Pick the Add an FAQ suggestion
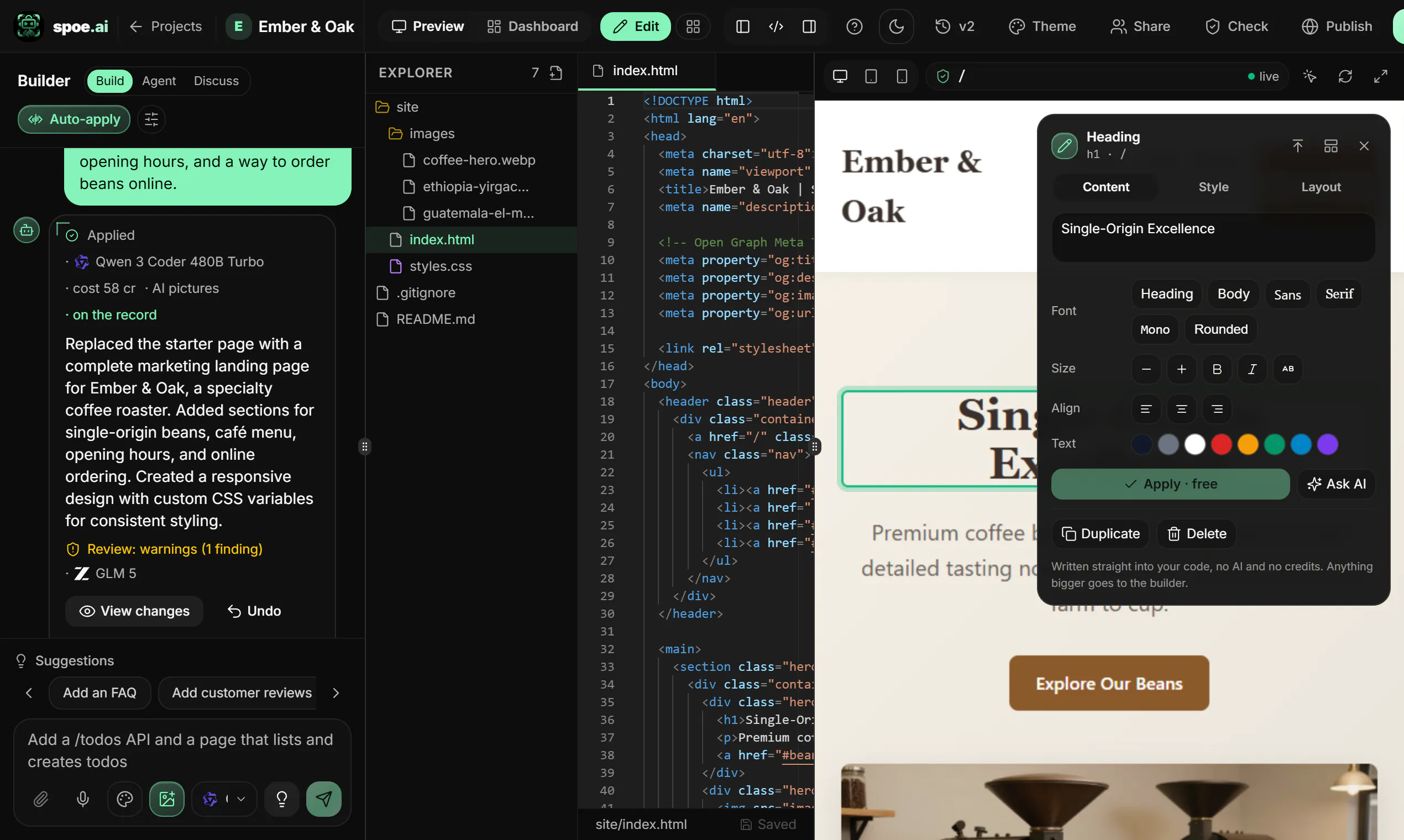 tap(99, 693)
